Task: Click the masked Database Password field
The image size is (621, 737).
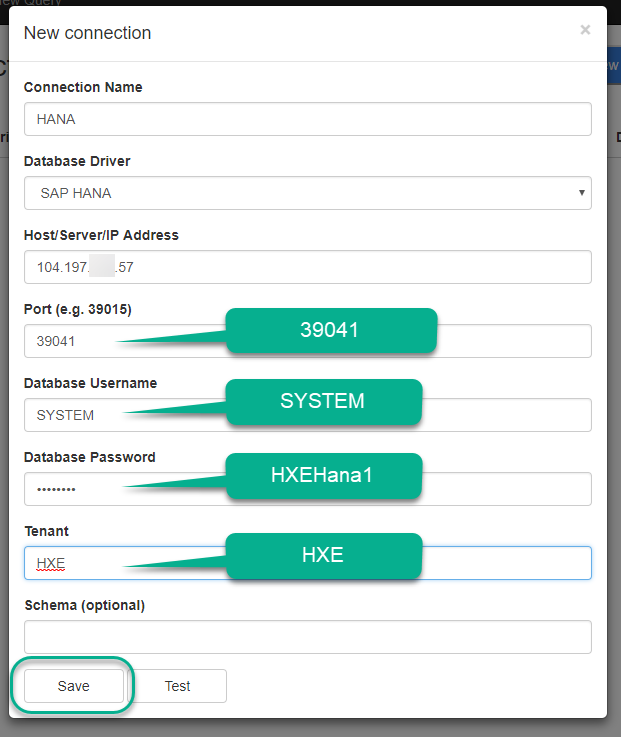Action: [x=307, y=489]
